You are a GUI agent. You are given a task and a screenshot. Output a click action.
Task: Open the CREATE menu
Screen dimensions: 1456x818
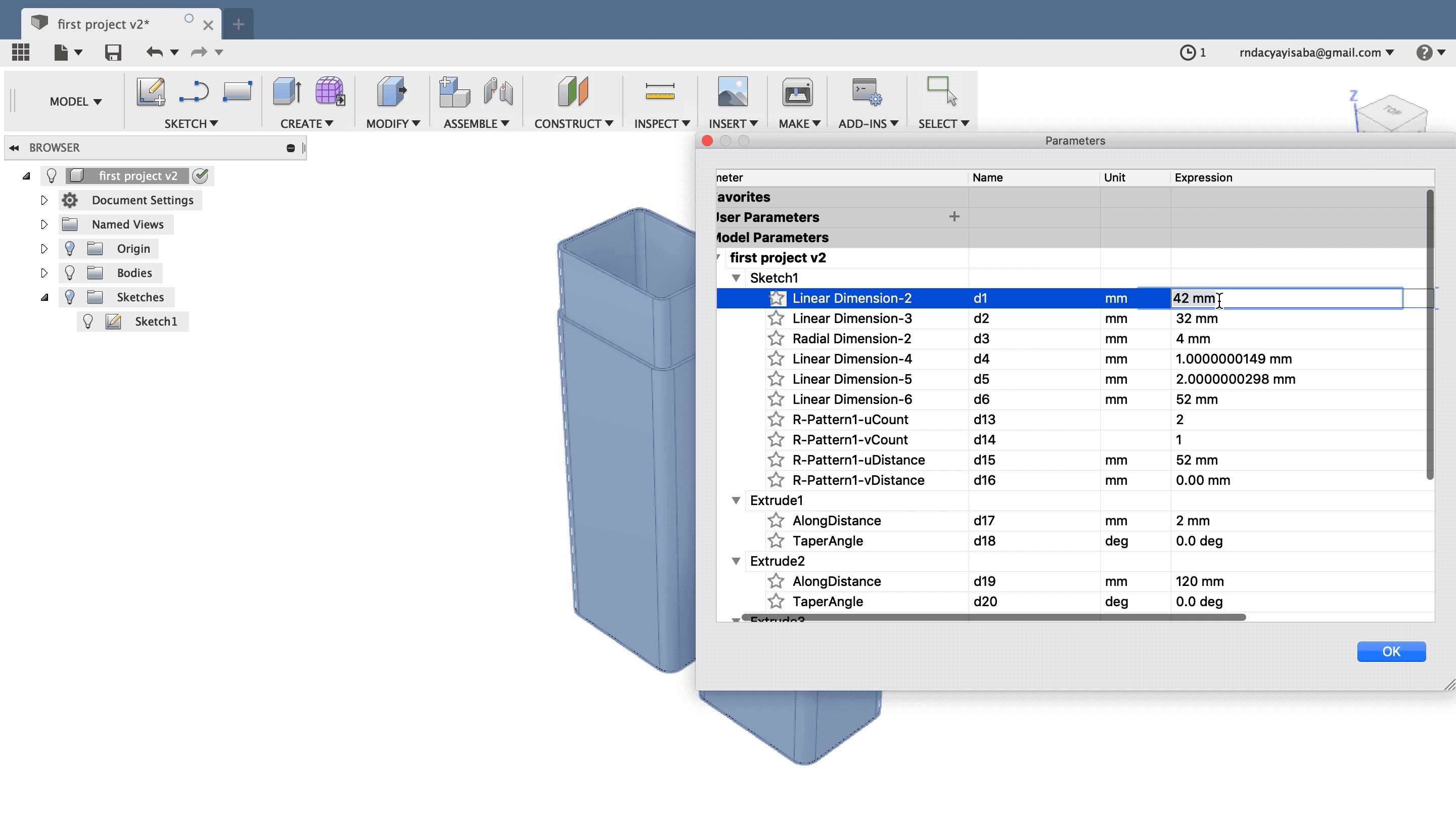point(307,124)
